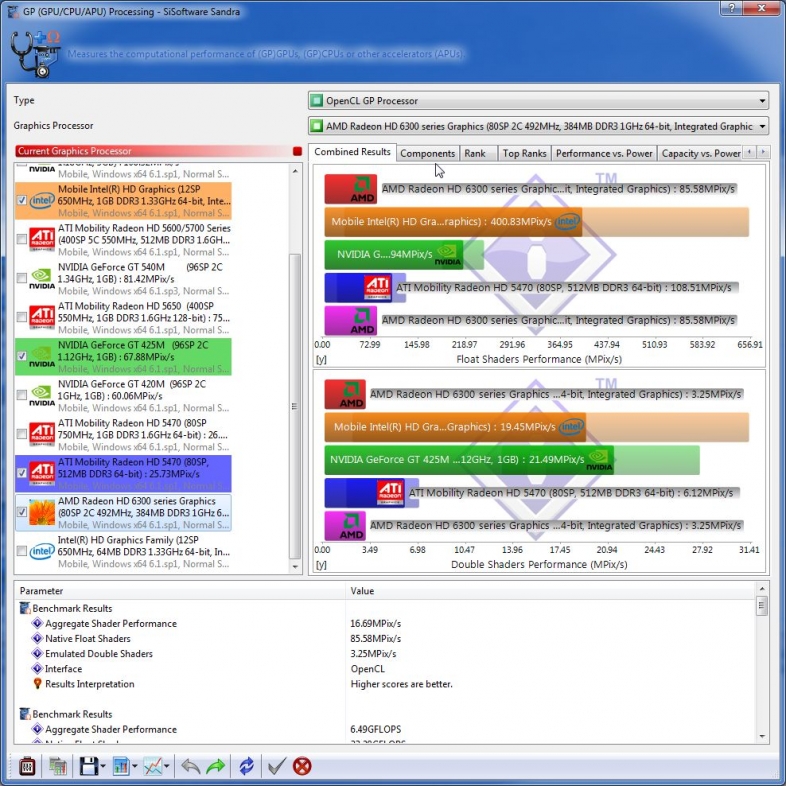
Task: Open the Type dropdown showing OpenCL GP Processor
Action: (x=538, y=101)
